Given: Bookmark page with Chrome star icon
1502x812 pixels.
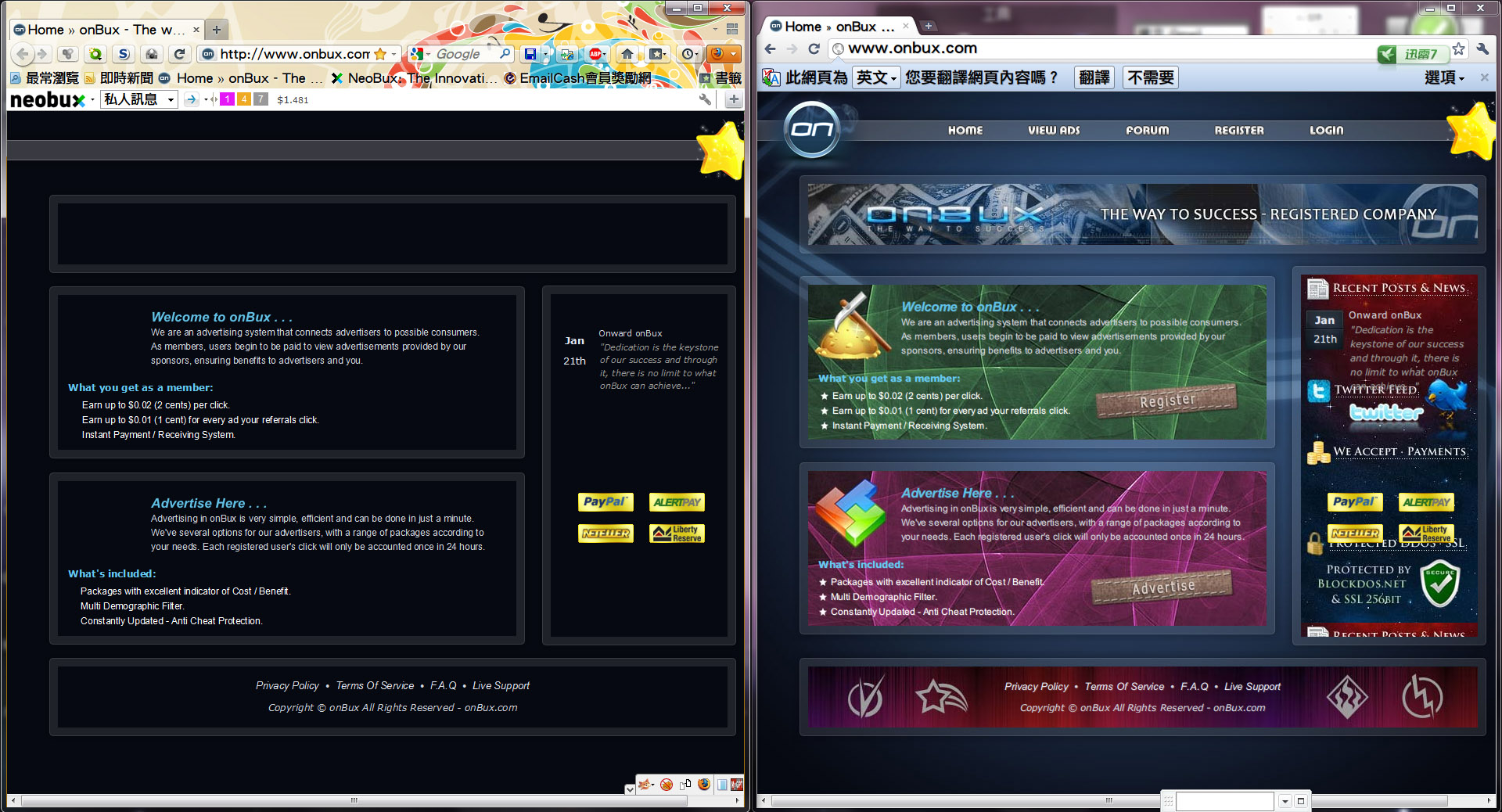Looking at the screenshot, I should 1459,49.
